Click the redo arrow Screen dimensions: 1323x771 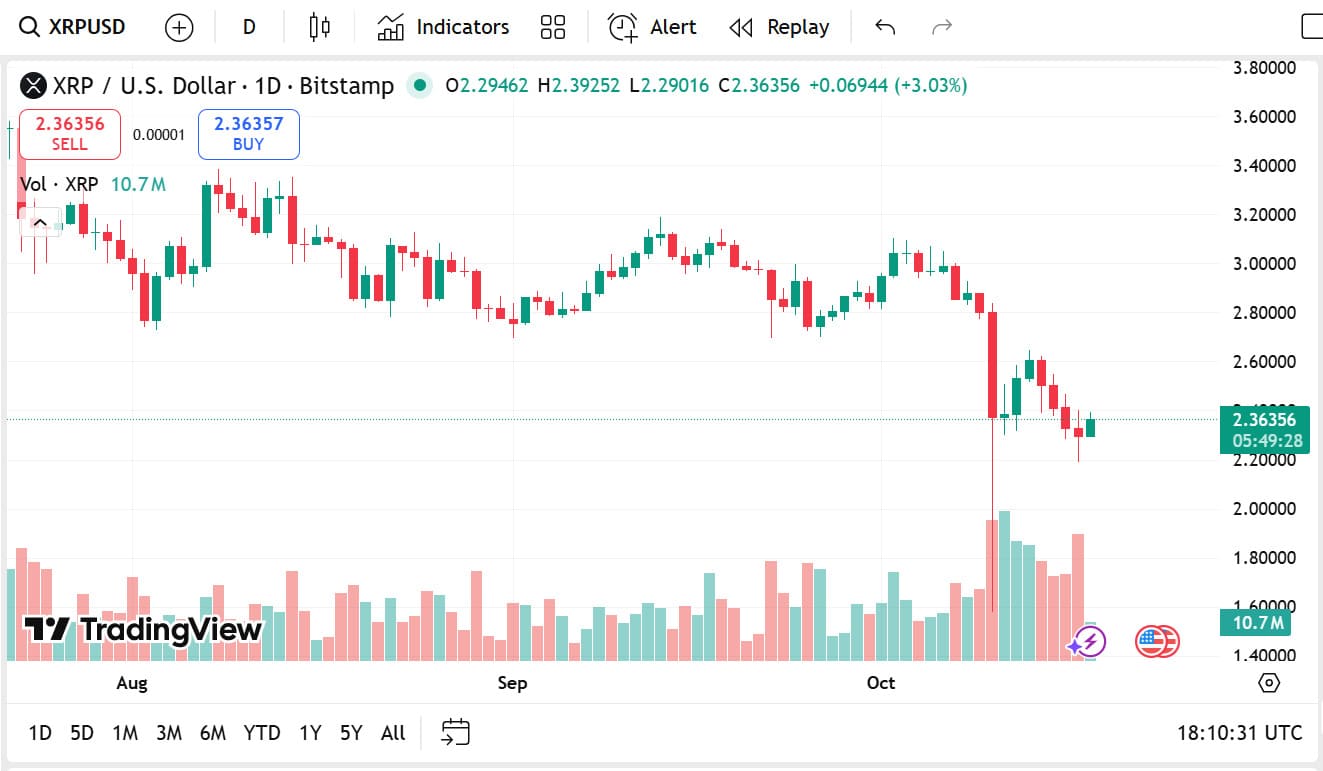tap(941, 27)
